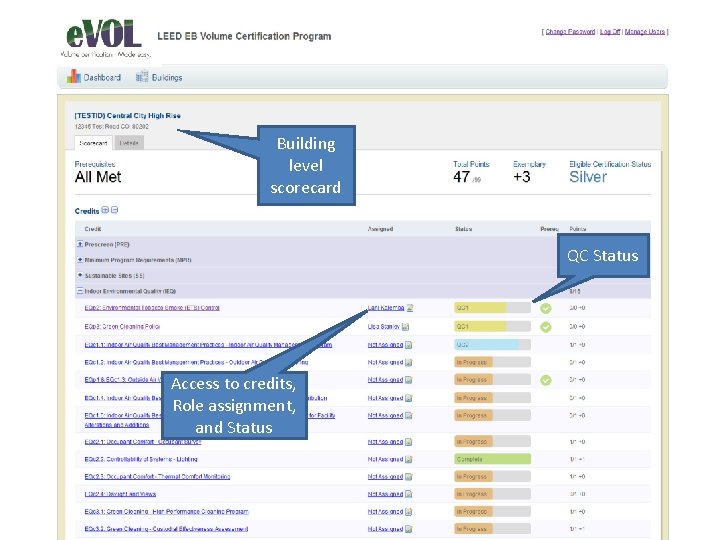Click the assignment icon in the EQc1.4 row
The image size is (720, 540).
(x=409, y=398)
